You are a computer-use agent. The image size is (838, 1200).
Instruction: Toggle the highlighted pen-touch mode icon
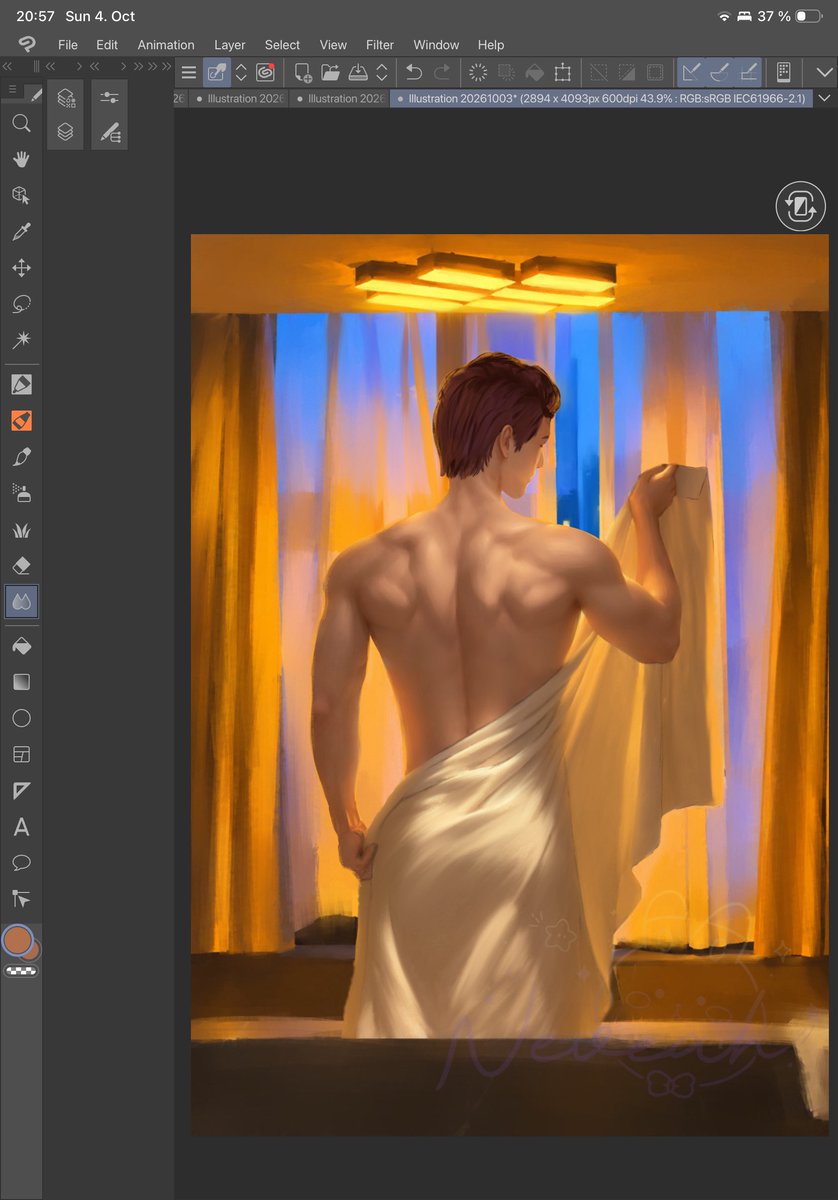[x=217, y=72]
